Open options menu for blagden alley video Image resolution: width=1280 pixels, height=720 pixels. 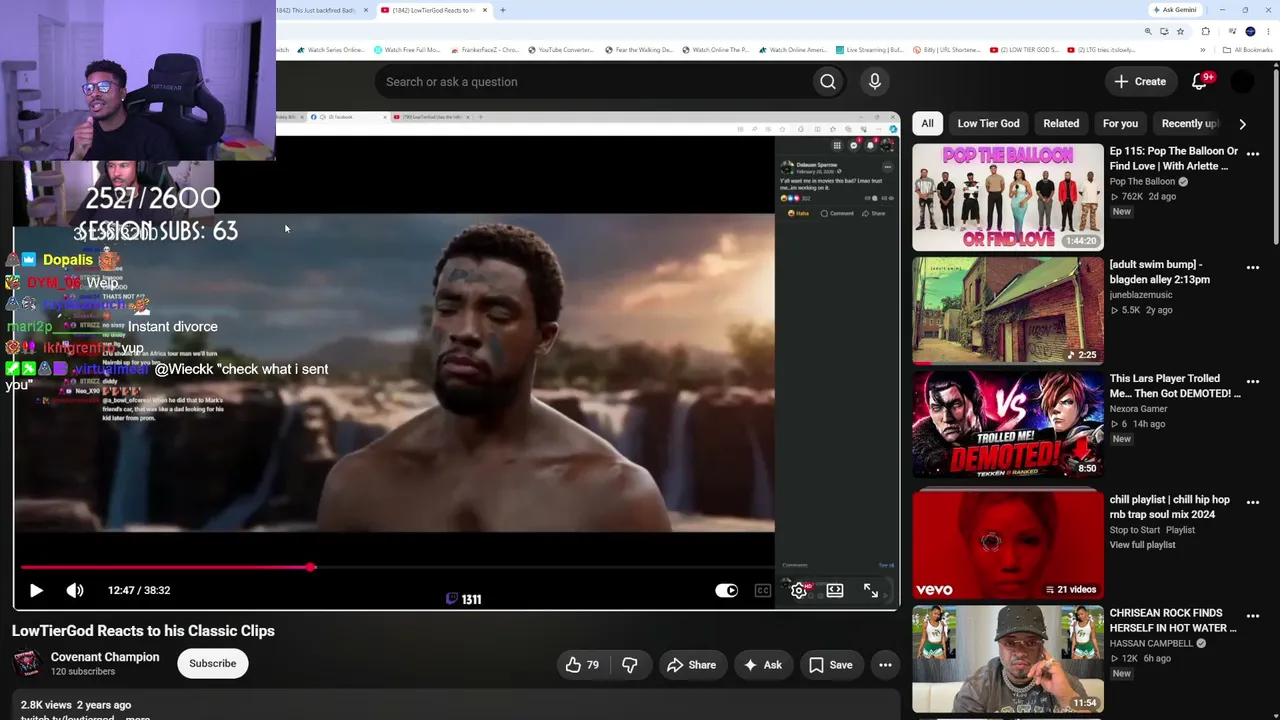tap(1253, 268)
